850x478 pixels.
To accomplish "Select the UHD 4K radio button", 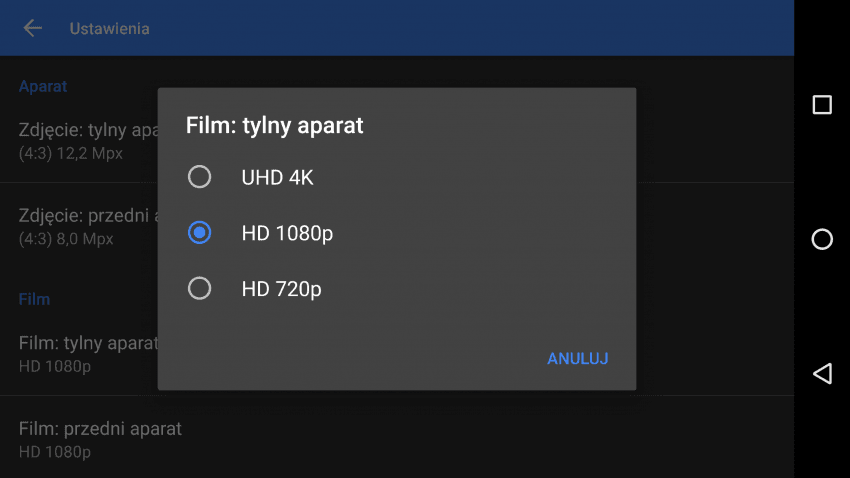I will pyautogui.click(x=199, y=177).
